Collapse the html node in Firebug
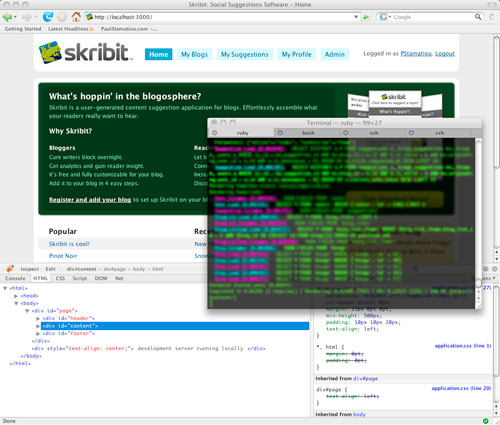Screen dimensions: 500x425 point(5,288)
